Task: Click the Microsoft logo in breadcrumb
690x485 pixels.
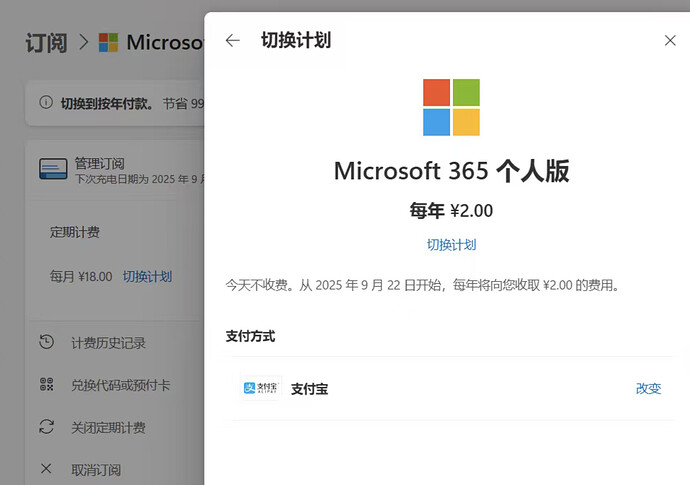Action: tap(109, 43)
